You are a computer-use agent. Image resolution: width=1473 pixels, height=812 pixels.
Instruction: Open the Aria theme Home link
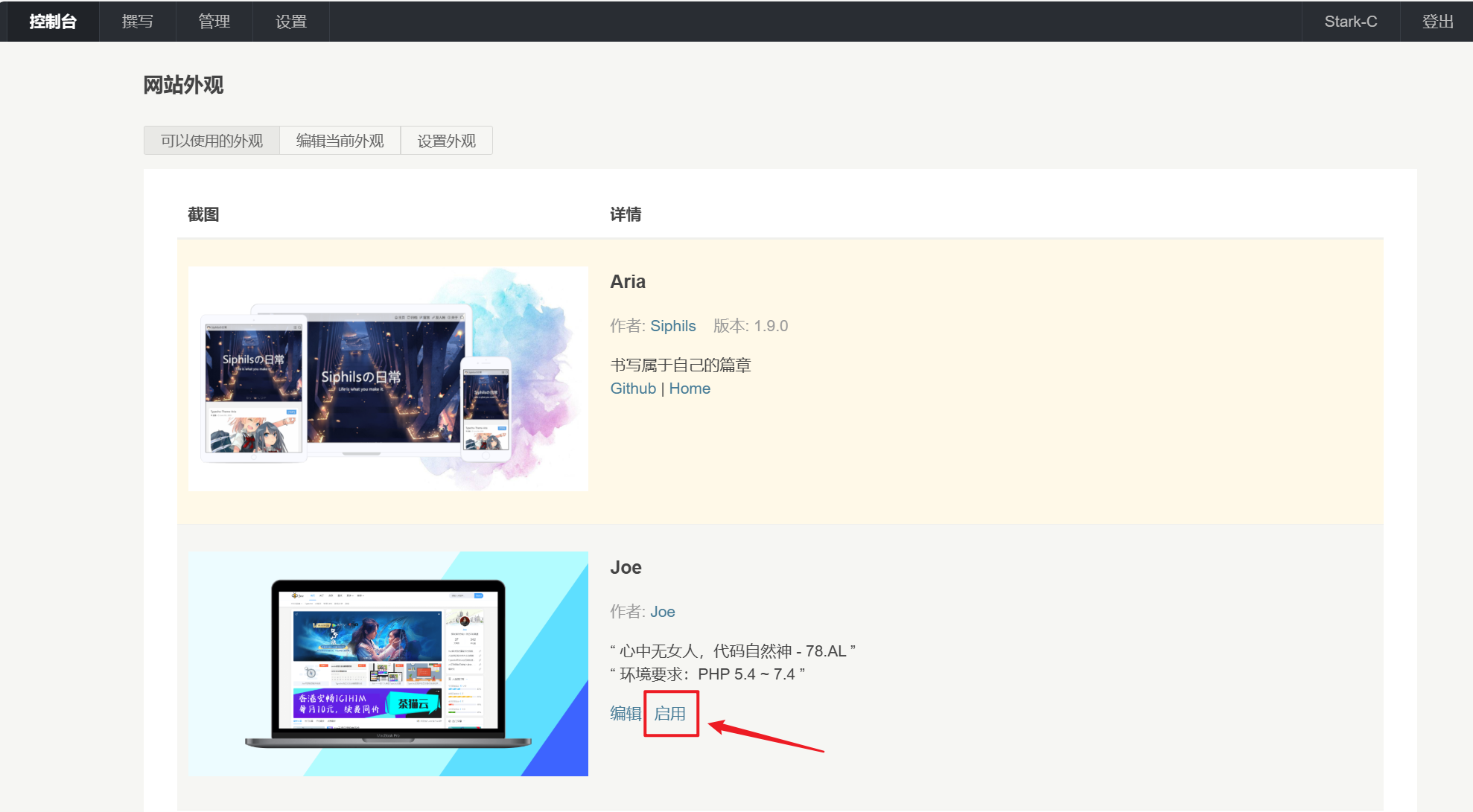click(x=690, y=389)
